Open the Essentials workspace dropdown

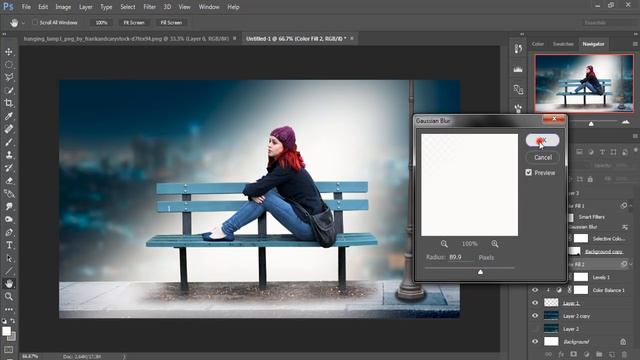click(609, 22)
